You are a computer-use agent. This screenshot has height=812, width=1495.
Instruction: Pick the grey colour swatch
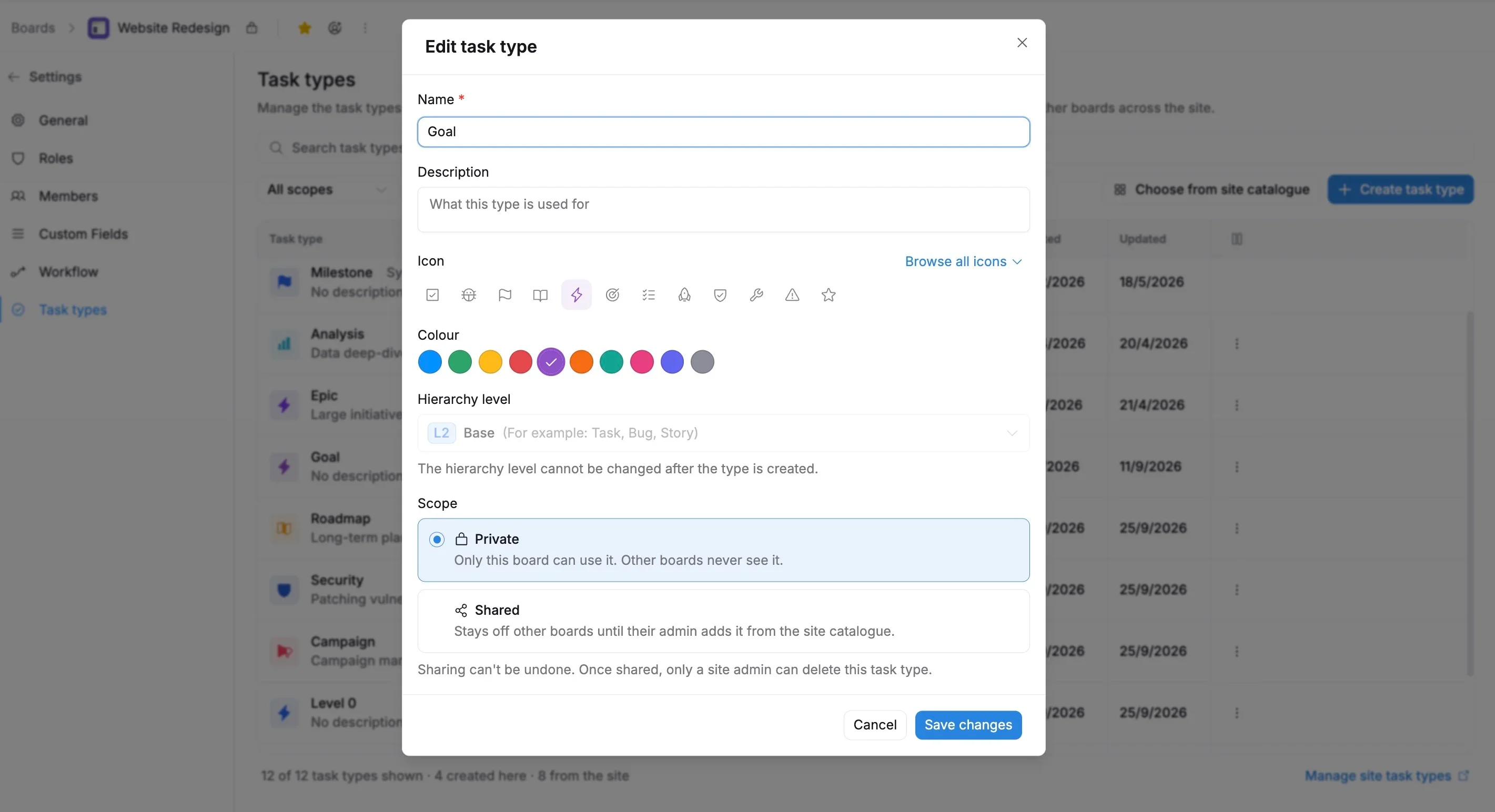pos(702,362)
